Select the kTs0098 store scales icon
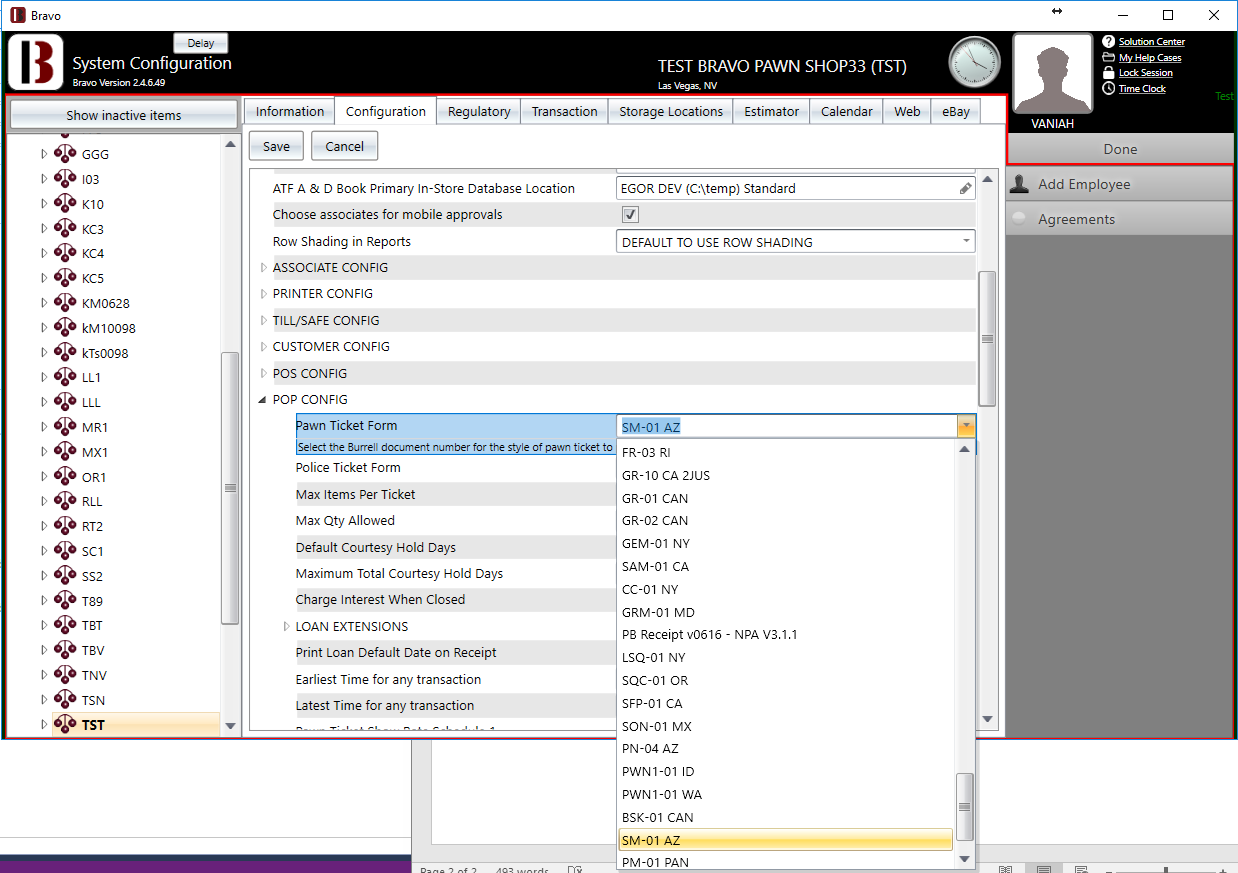The height and width of the screenshot is (873, 1238). coord(66,353)
